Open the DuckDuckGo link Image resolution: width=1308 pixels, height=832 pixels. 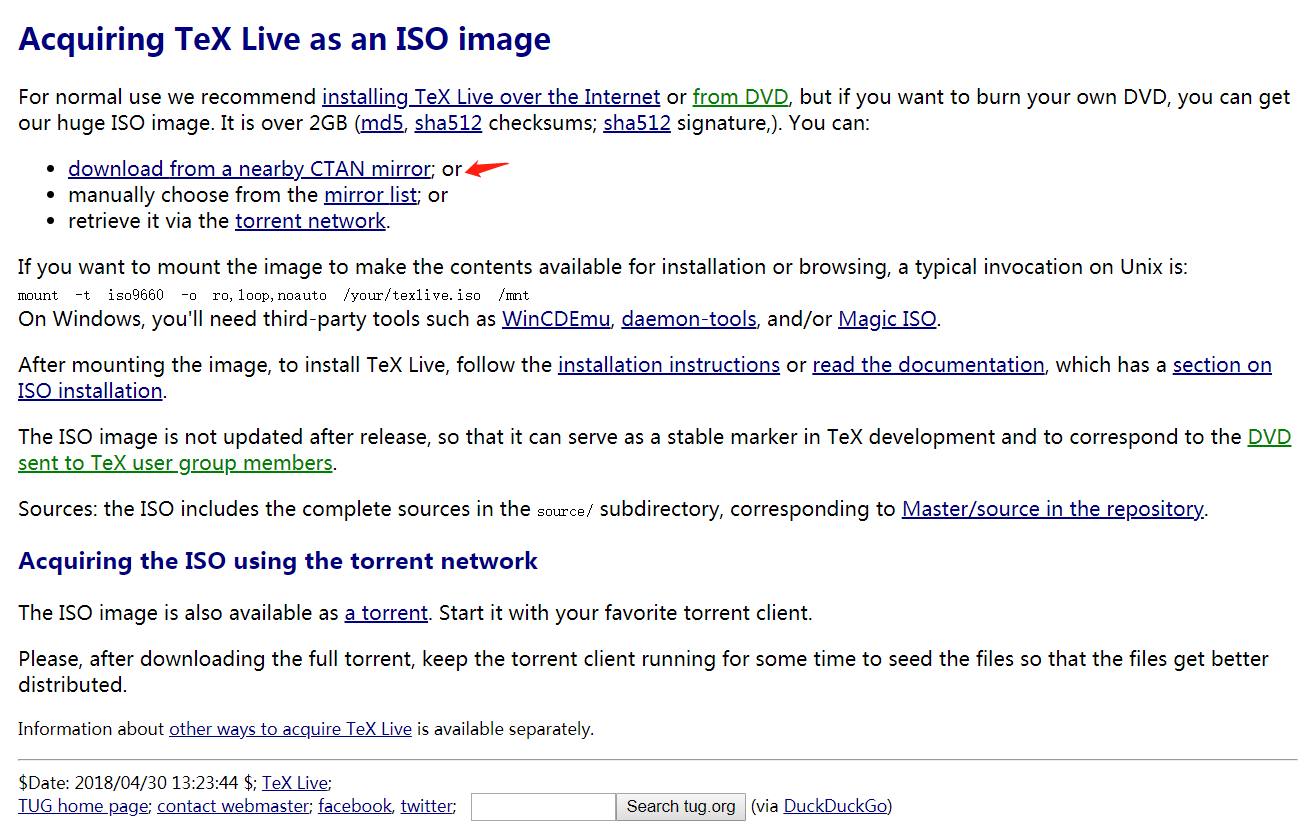click(835, 806)
